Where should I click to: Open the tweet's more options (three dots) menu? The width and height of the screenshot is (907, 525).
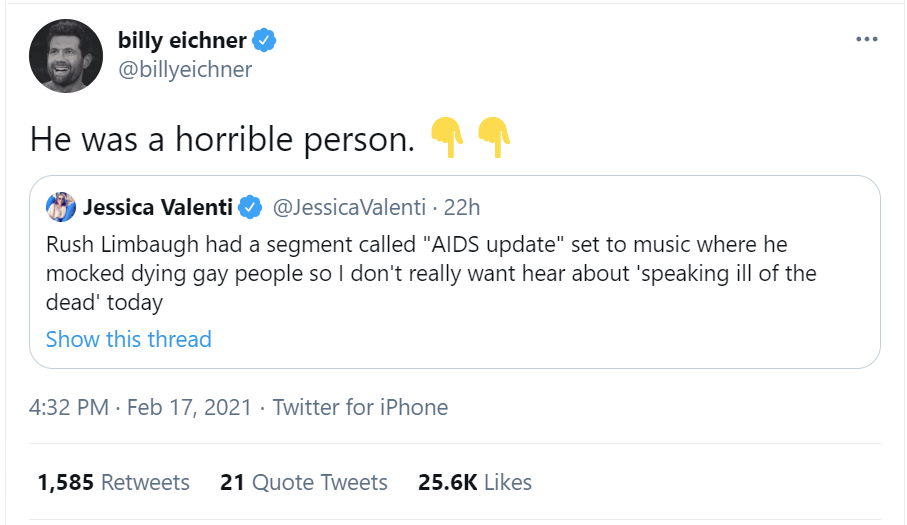click(867, 40)
